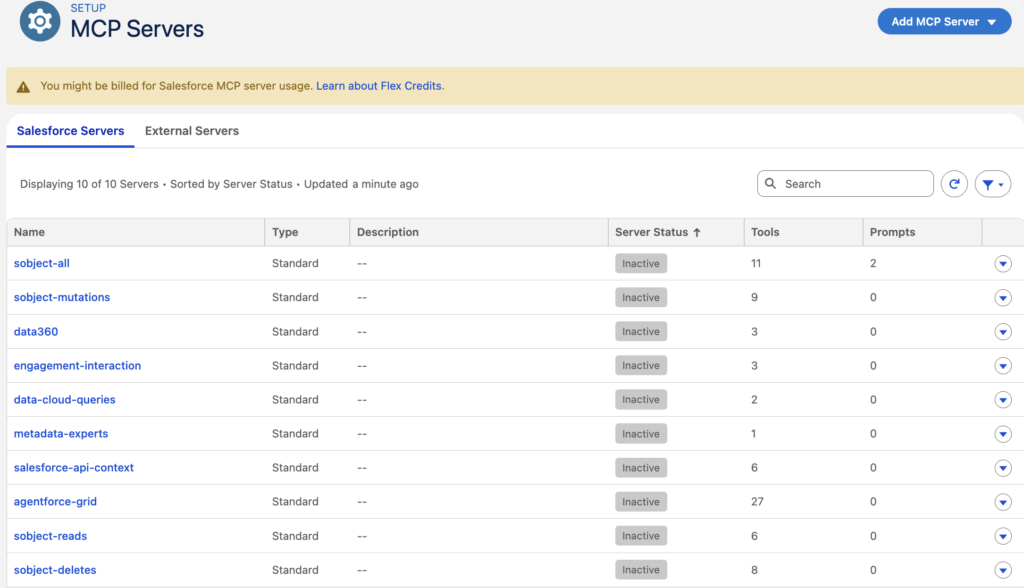Click the Inactive badge for sobject-all
This screenshot has height=588, width=1024.
click(641, 263)
